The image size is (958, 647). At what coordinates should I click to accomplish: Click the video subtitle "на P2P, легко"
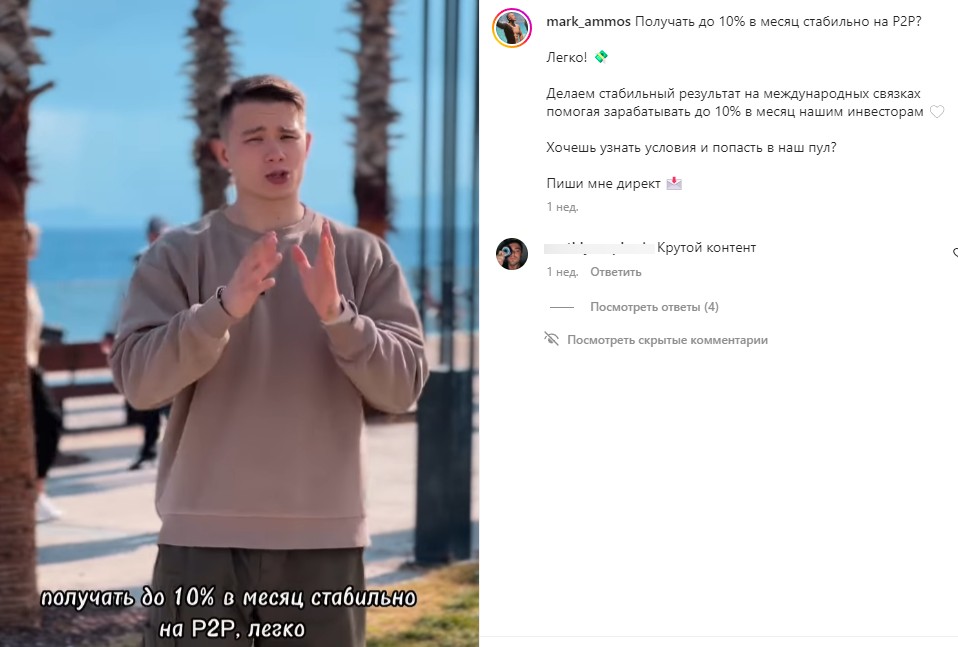click(232, 628)
